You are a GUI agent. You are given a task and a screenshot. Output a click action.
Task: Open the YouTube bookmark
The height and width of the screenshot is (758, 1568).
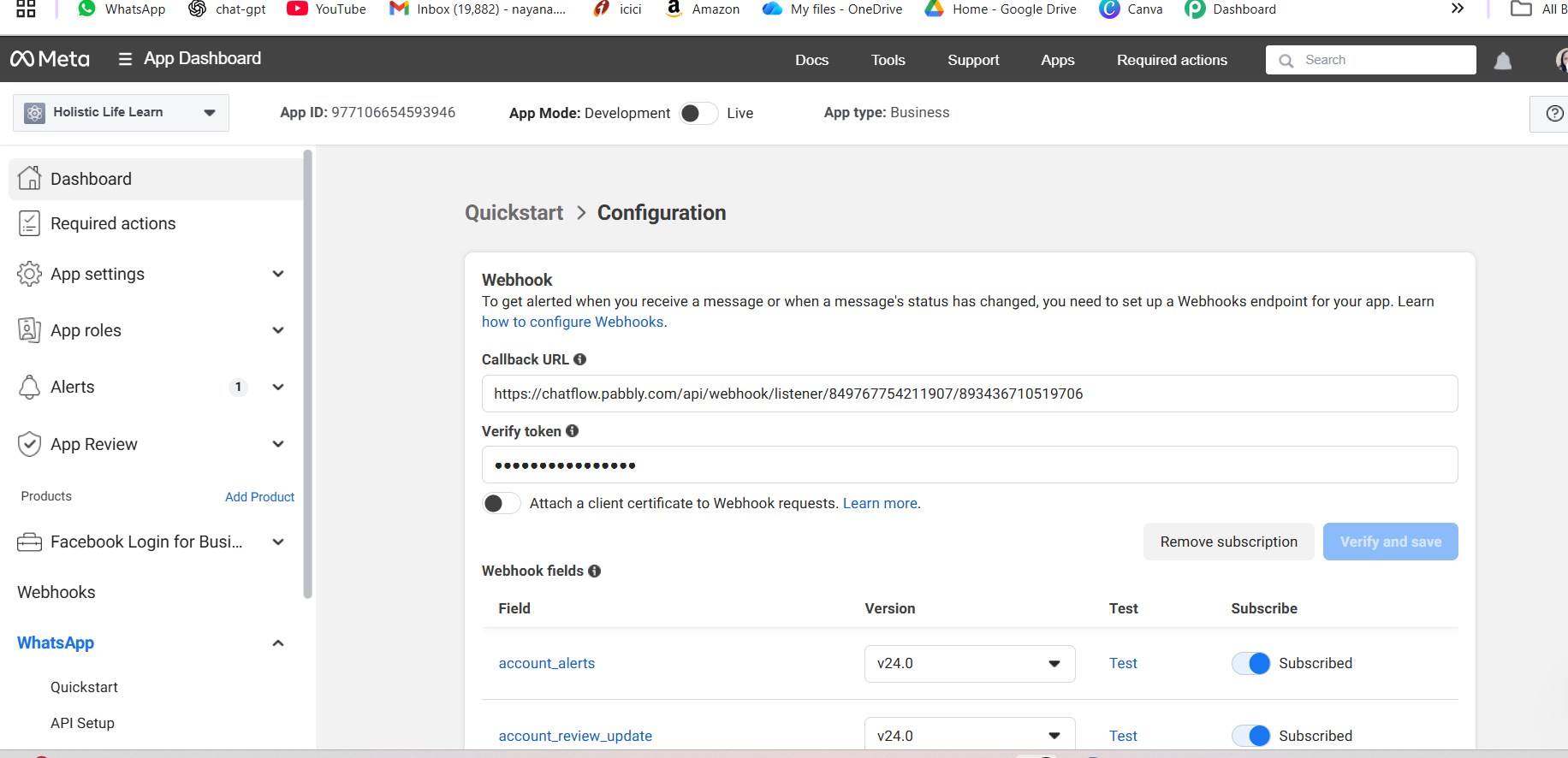[326, 9]
